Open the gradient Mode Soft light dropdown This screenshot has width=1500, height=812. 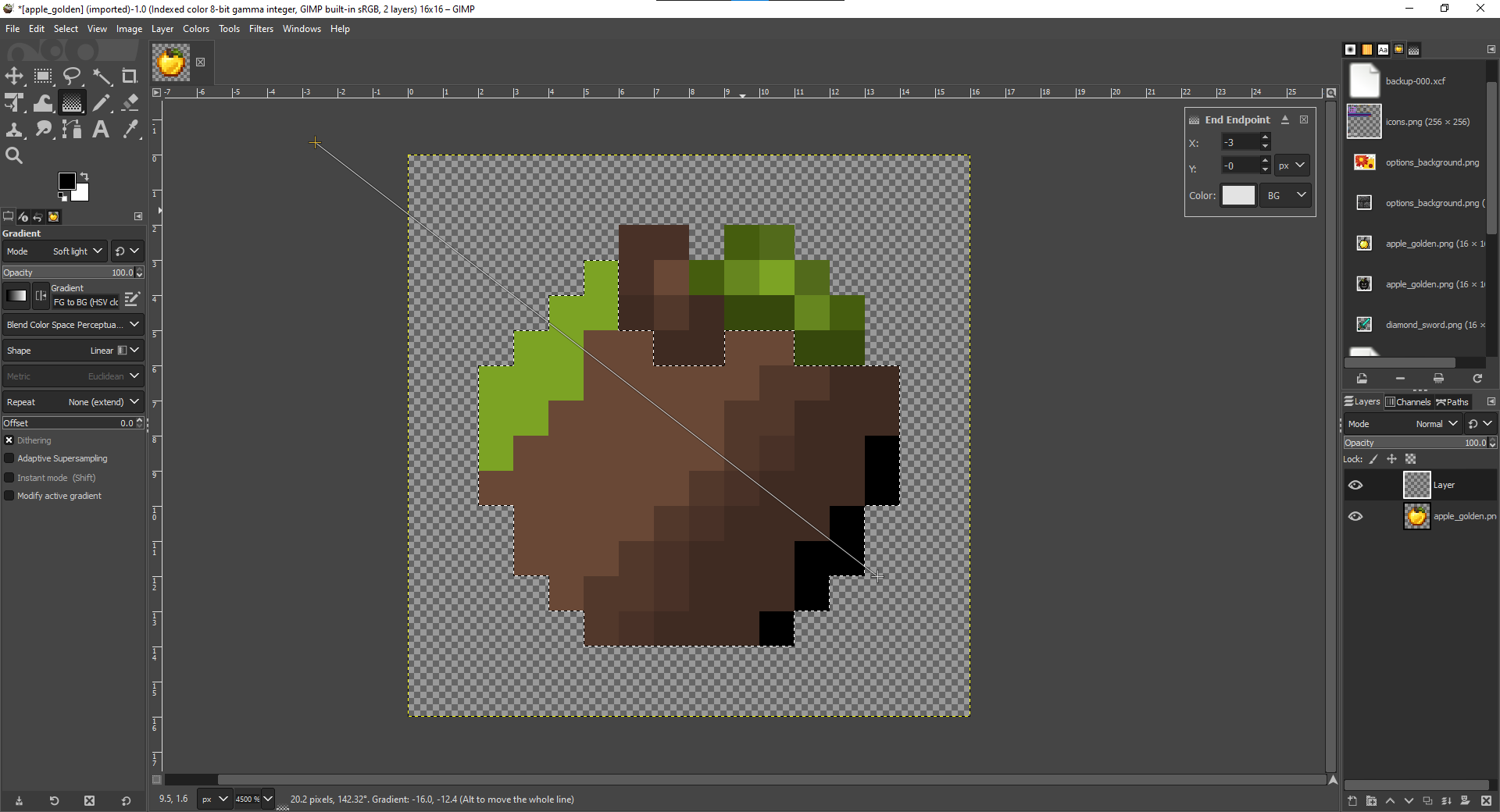tap(54, 251)
